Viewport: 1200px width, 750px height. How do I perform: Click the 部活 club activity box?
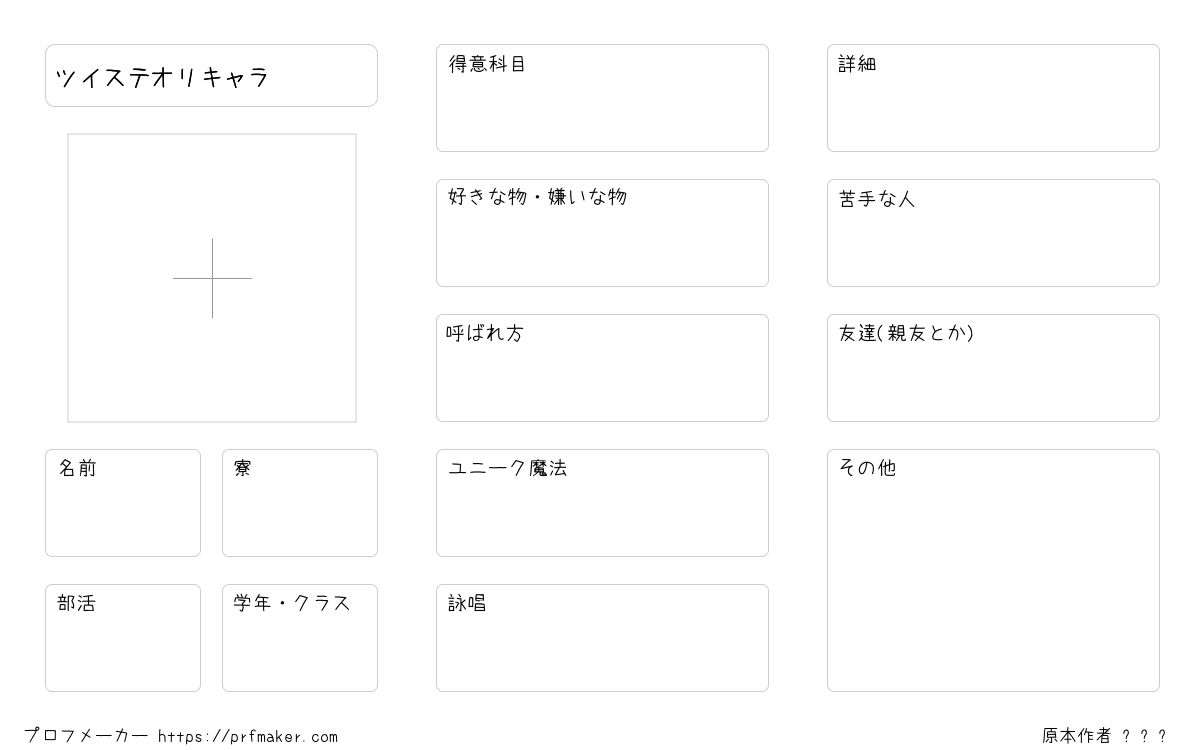coord(123,638)
